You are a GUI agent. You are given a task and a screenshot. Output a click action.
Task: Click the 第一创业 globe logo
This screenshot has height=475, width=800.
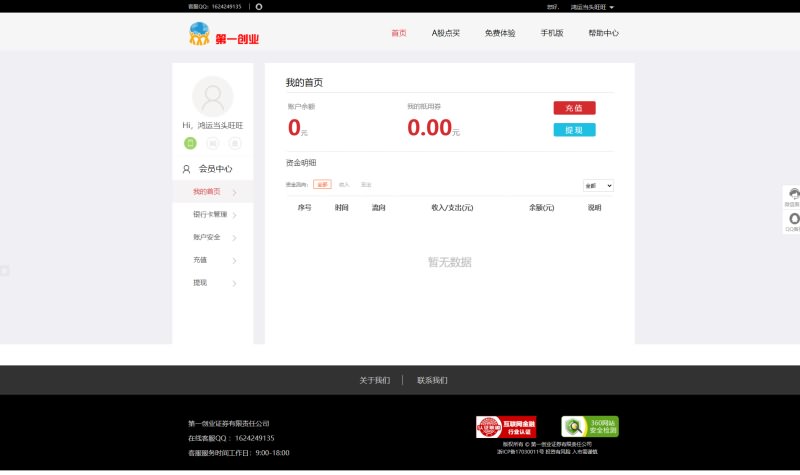199,34
